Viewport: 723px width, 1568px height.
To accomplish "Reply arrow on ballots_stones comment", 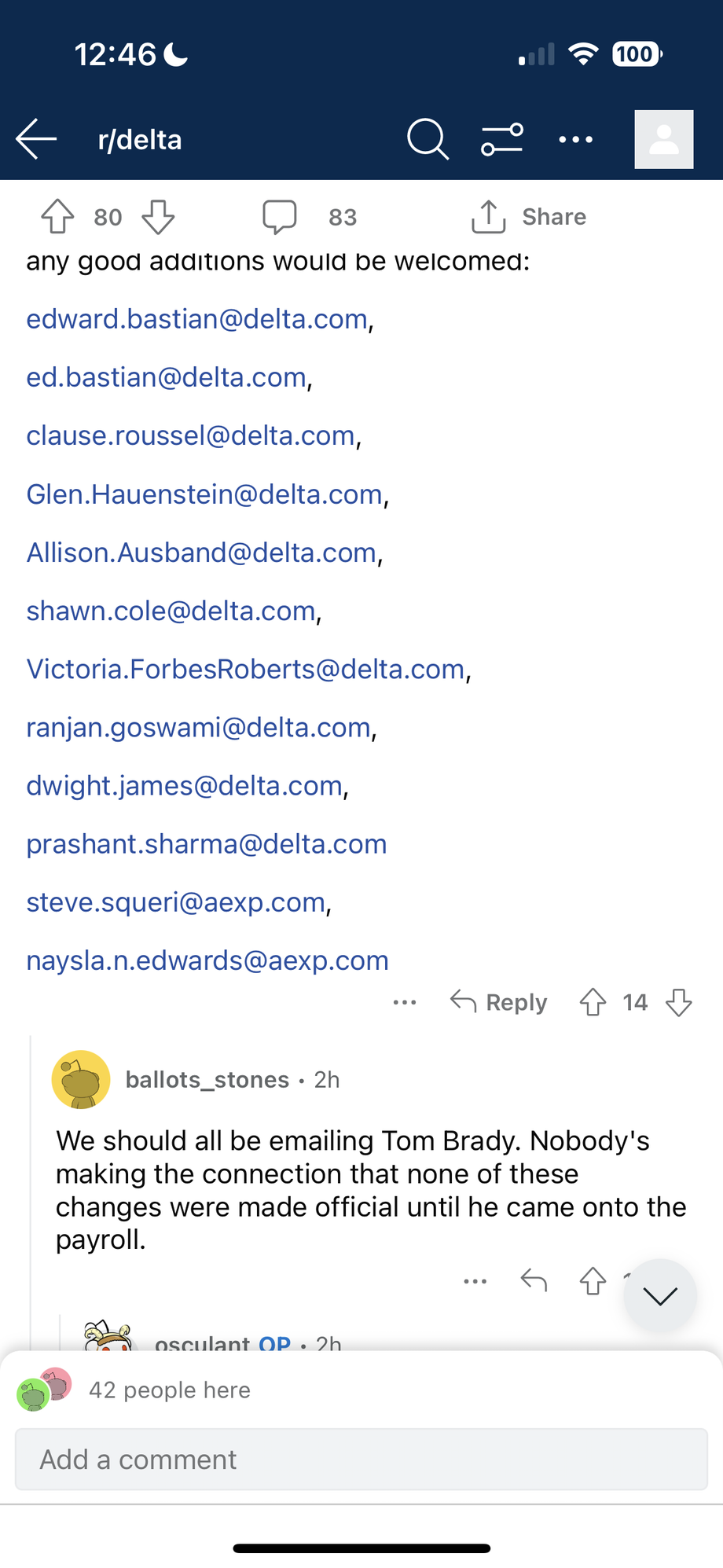I will (534, 1280).
